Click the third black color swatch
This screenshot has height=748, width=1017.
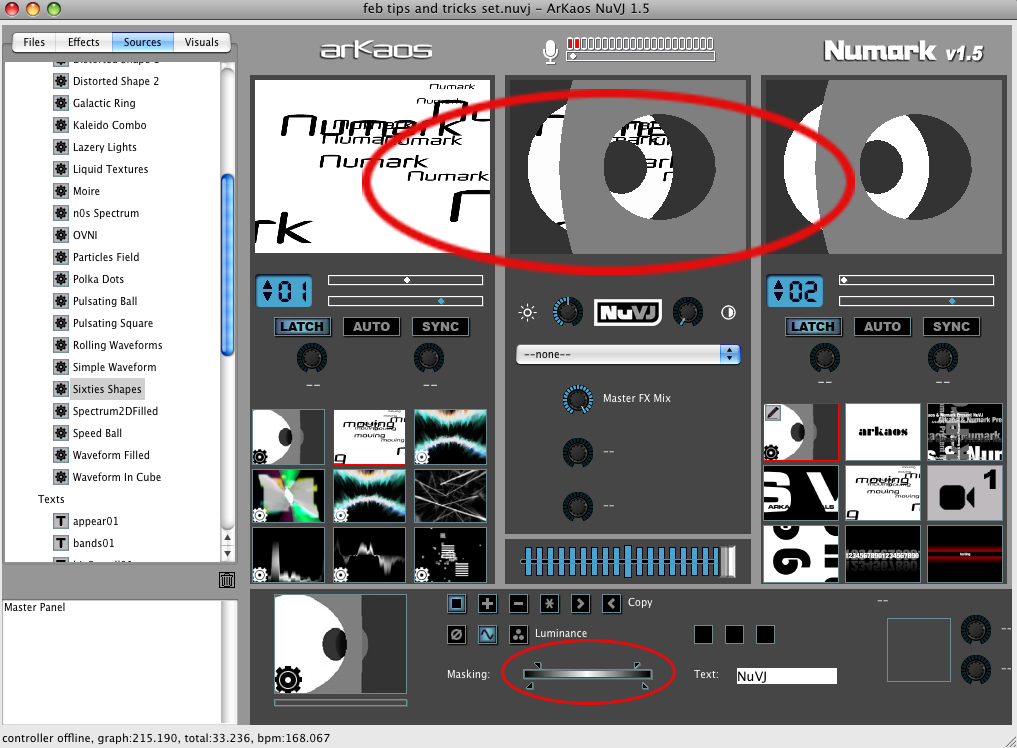[x=765, y=634]
